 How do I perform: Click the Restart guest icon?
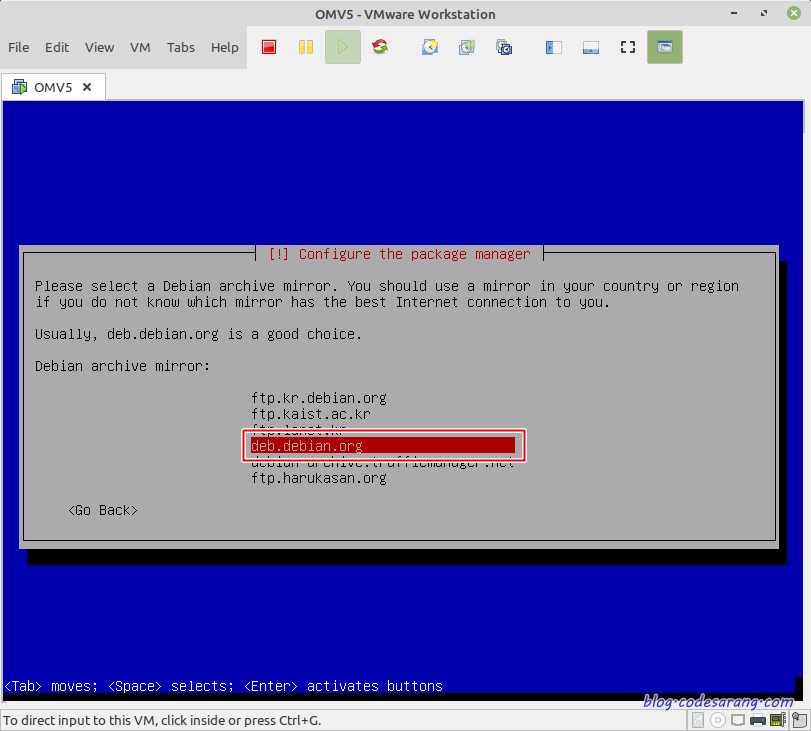(380, 47)
